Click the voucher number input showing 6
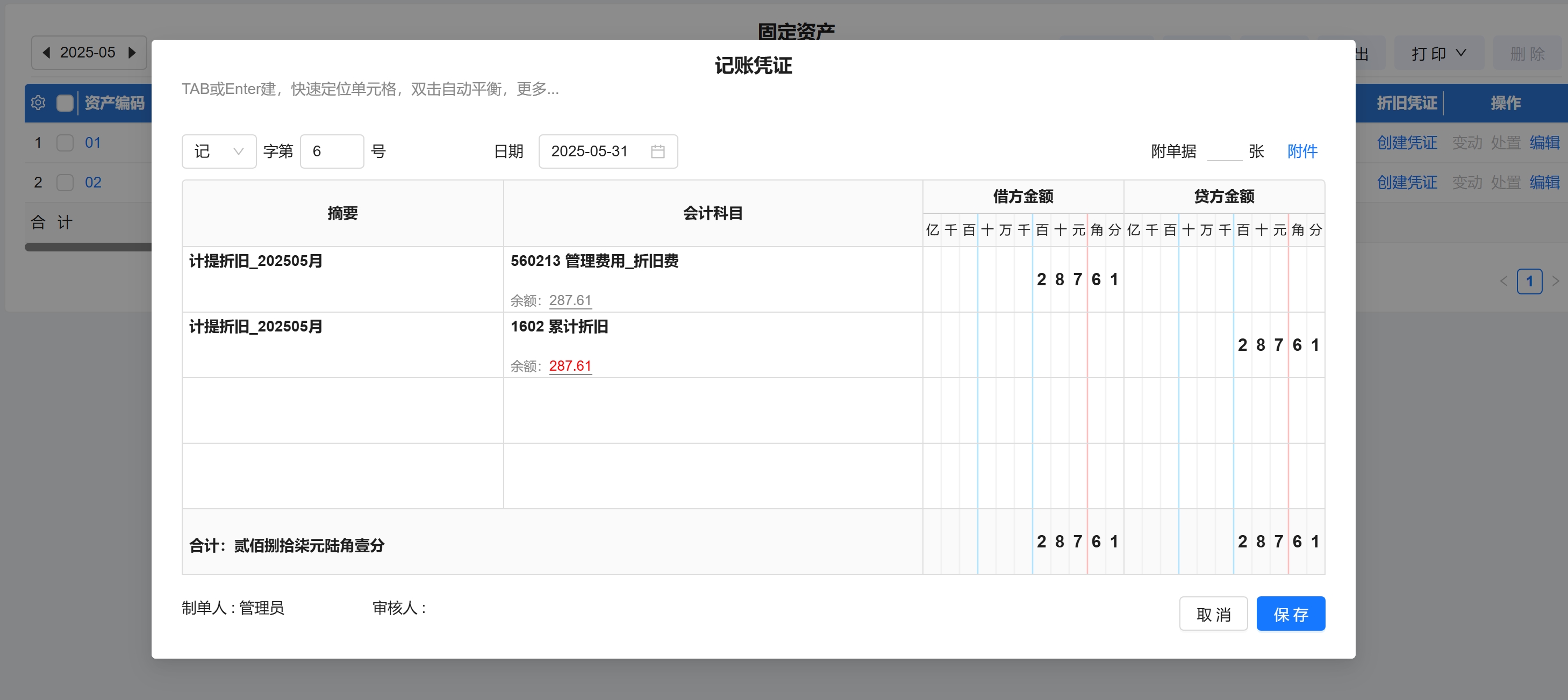This screenshot has width=1568, height=700. pos(332,151)
